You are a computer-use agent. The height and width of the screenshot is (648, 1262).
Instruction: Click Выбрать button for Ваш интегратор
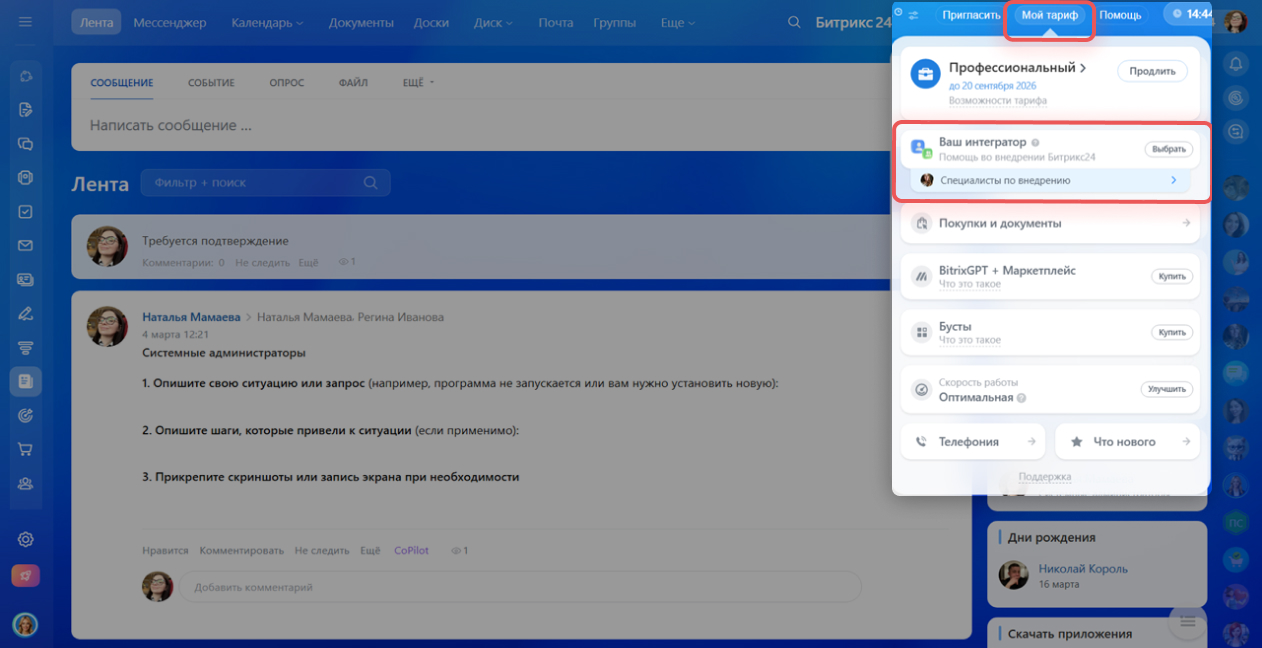pos(1168,149)
